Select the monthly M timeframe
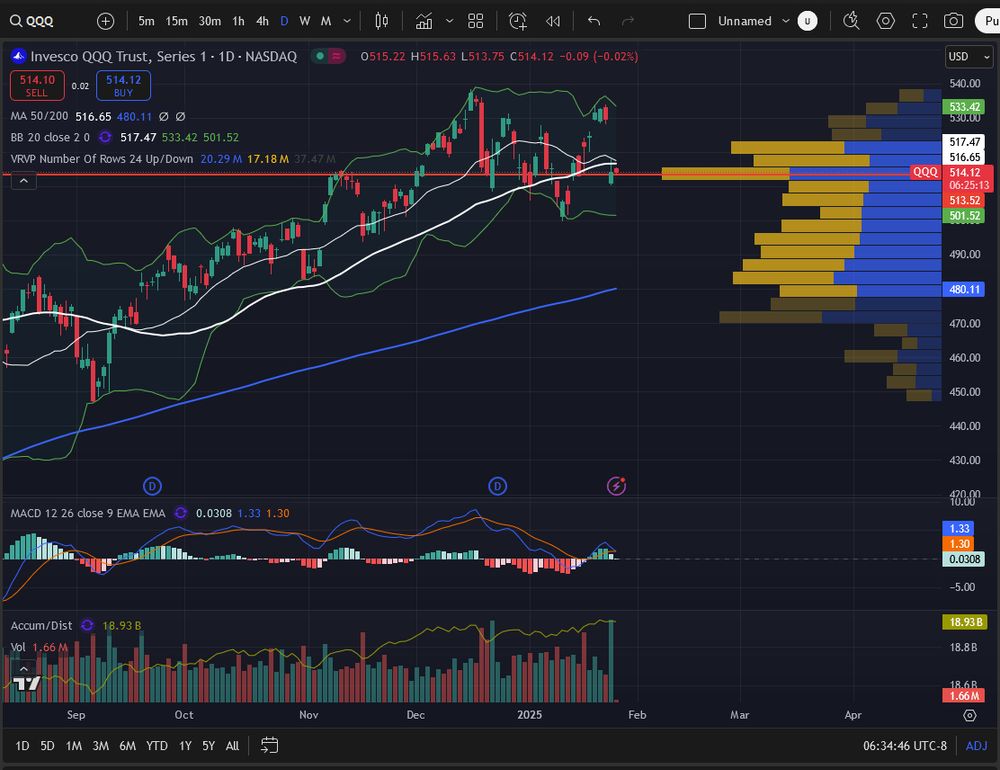The image size is (1000, 770). [x=326, y=21]
